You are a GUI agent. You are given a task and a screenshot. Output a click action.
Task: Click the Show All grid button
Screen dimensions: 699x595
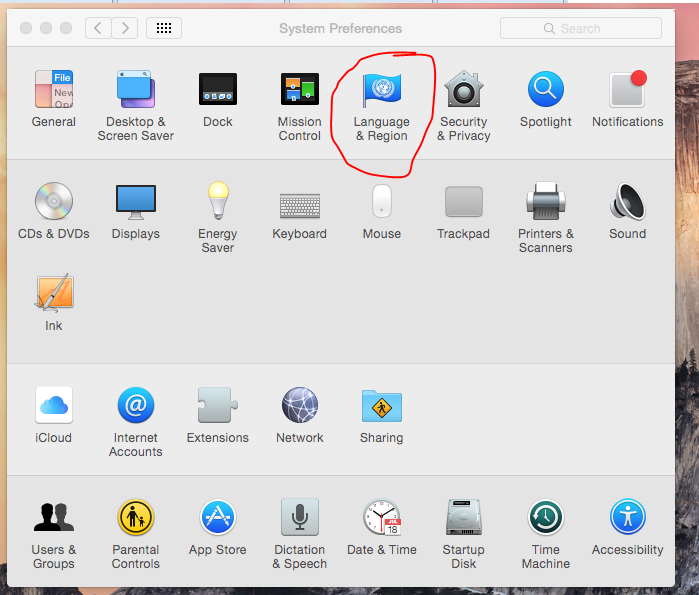164,29
